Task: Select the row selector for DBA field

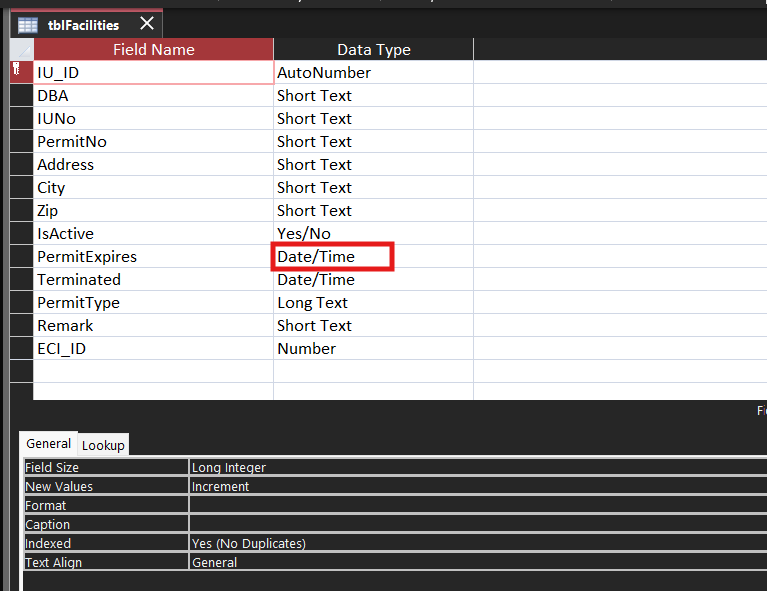Action: point(22,95)
